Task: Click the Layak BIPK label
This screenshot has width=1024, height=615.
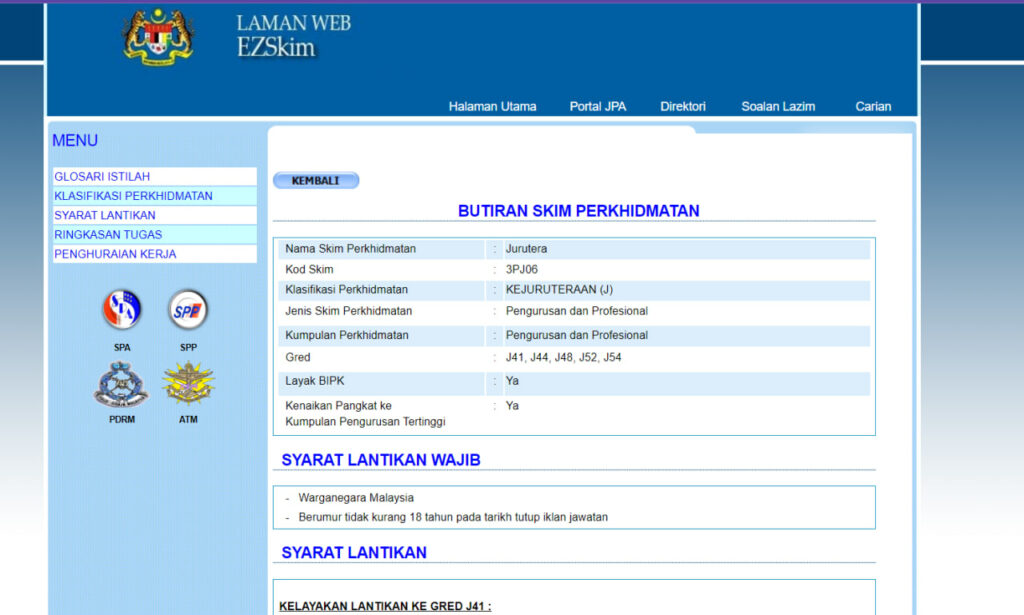Action: click(315, 381)
